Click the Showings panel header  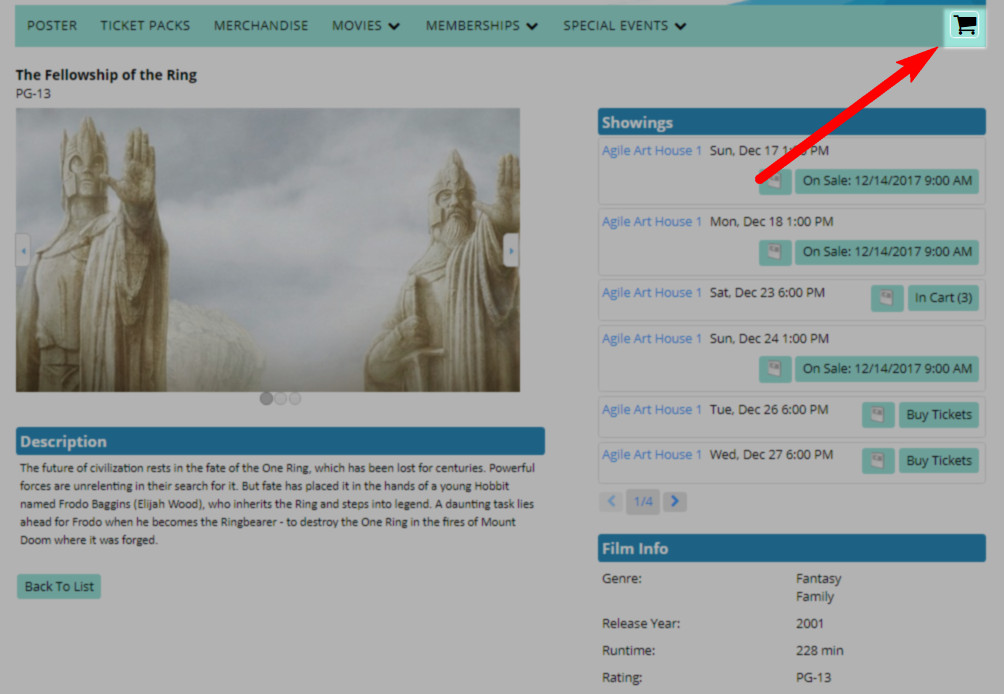791,122
